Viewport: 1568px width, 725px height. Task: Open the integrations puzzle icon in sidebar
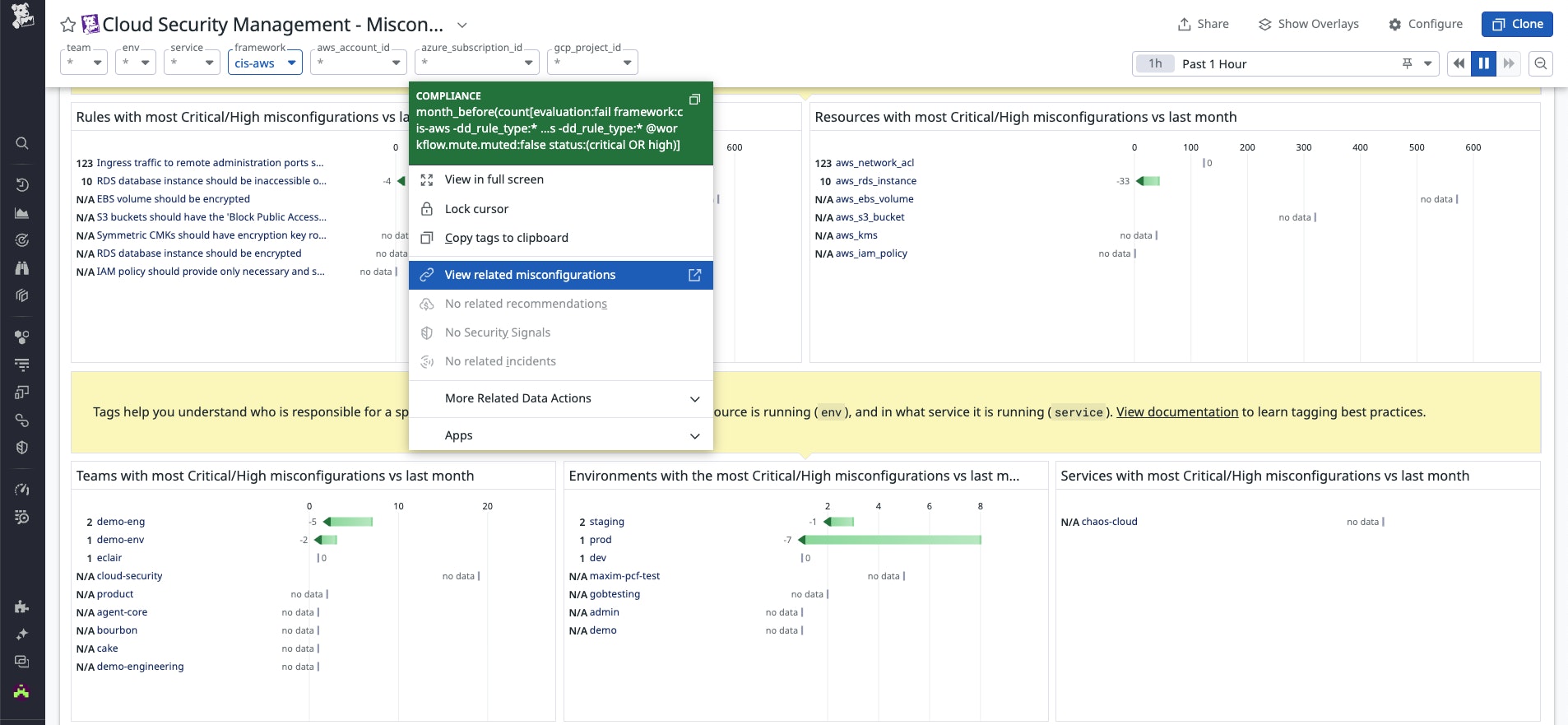22,606
